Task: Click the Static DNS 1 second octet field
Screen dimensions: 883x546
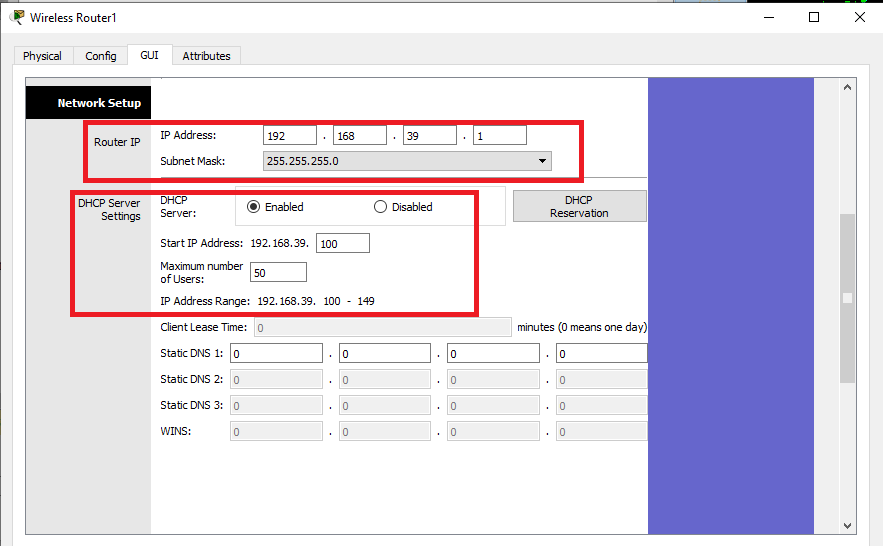Action: click(x=385, y=353)
